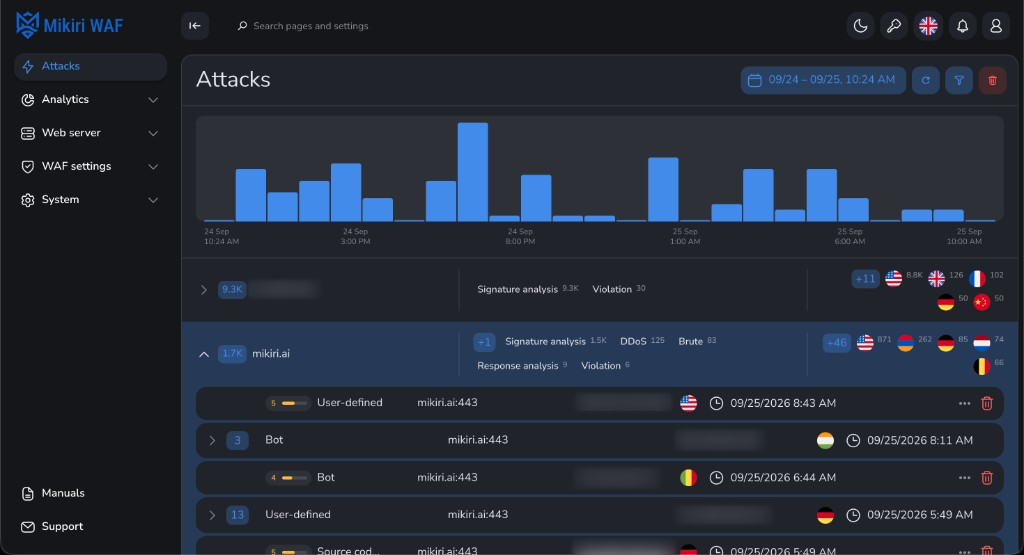
Task: Click the Belgian flag with 66 count
Action: tap(982, 366)
